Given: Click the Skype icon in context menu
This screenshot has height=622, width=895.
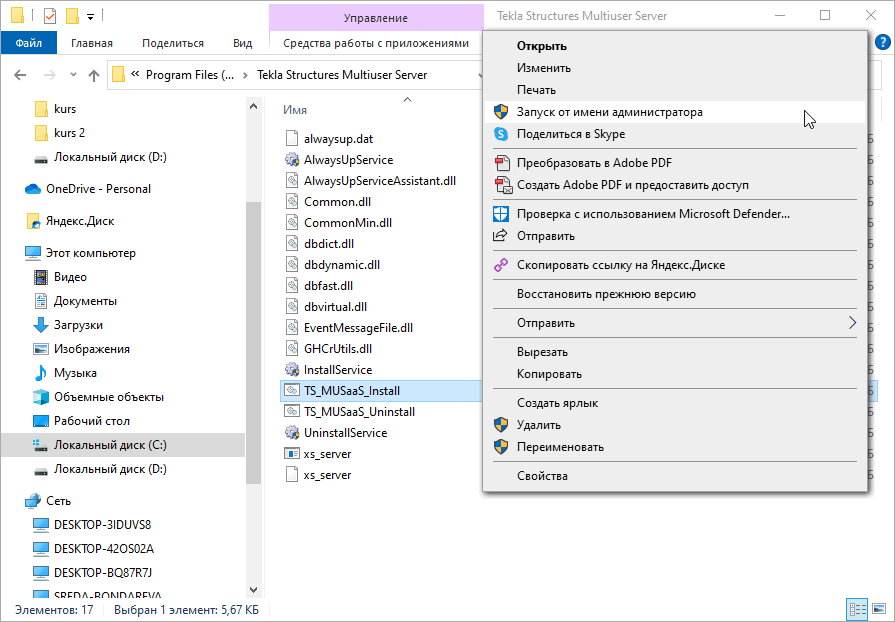Looking at the screenshot, I should pyautogui.click(x=501, y=134).
